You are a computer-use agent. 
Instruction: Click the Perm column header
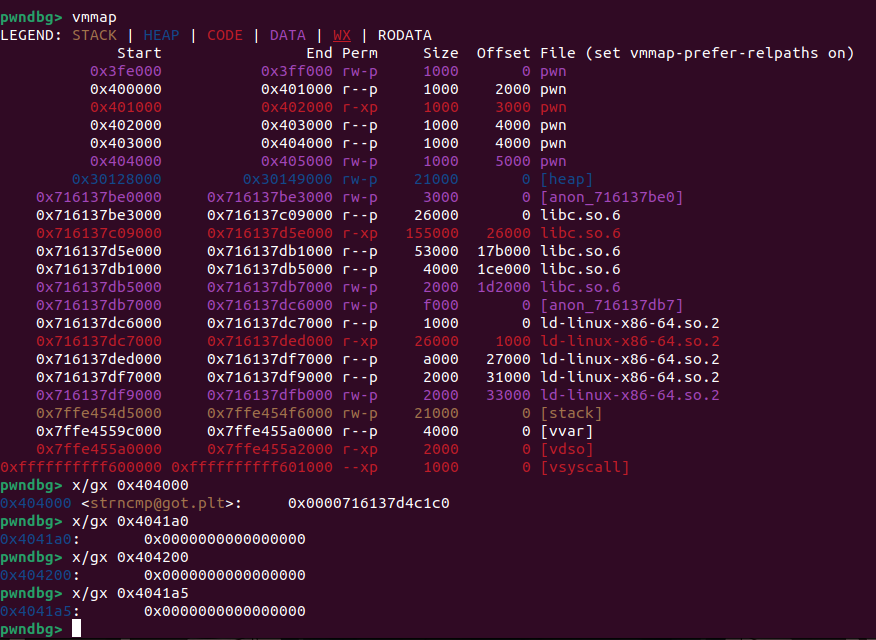point(360,53)
